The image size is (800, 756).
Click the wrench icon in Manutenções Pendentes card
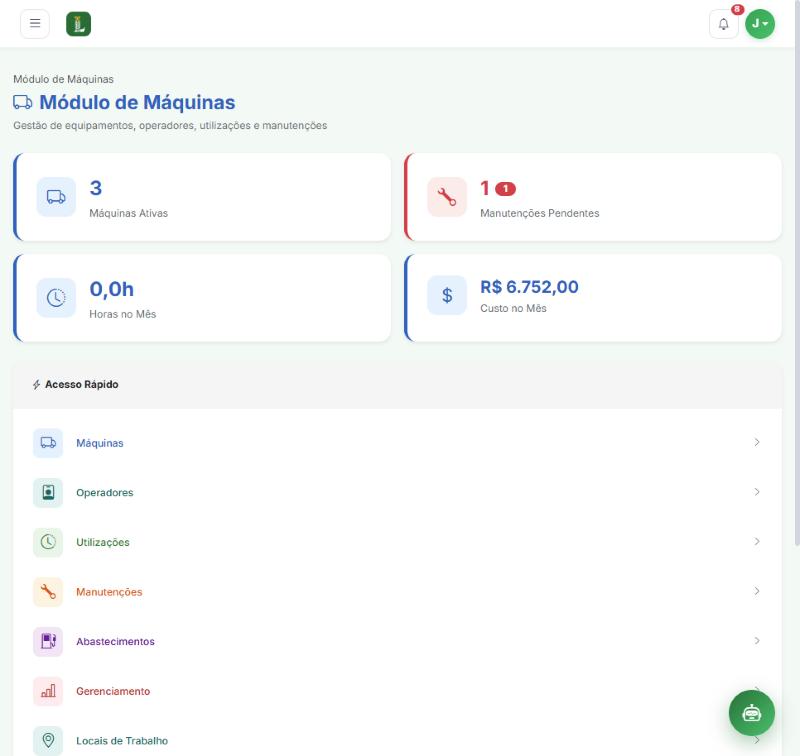pos(447,197)
